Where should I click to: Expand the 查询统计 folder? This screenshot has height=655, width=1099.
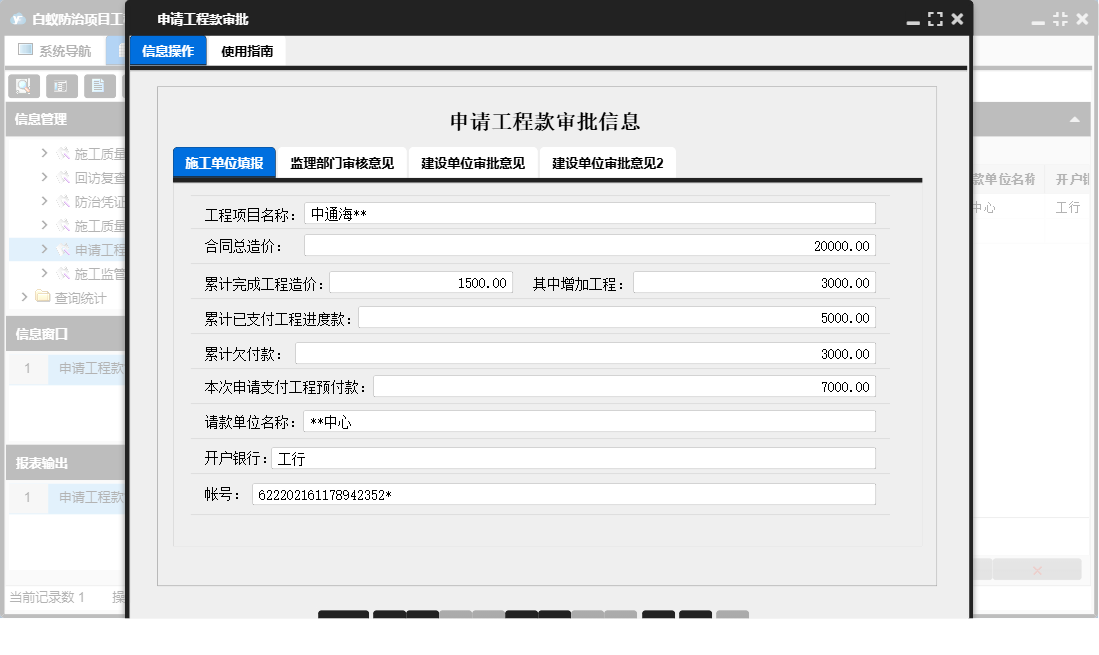(25, 296)
